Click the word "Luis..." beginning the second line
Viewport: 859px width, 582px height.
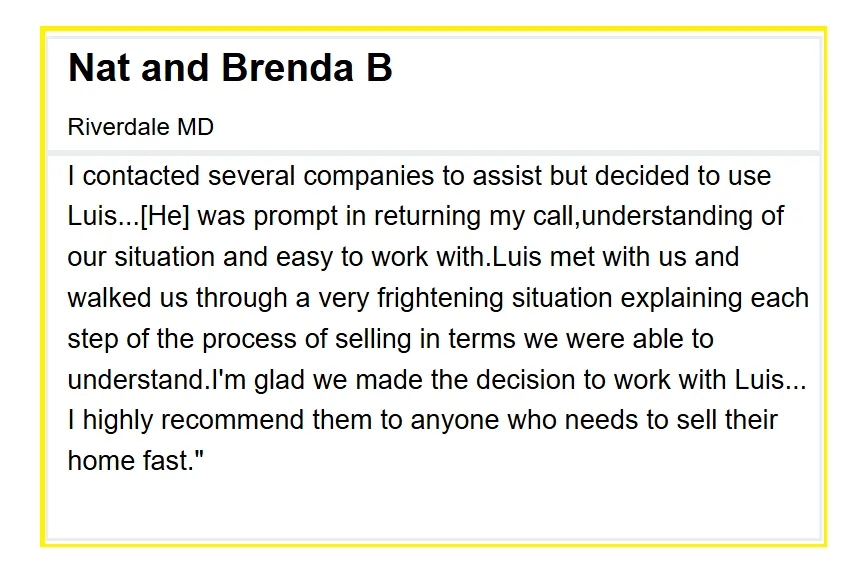click(104, 216)
